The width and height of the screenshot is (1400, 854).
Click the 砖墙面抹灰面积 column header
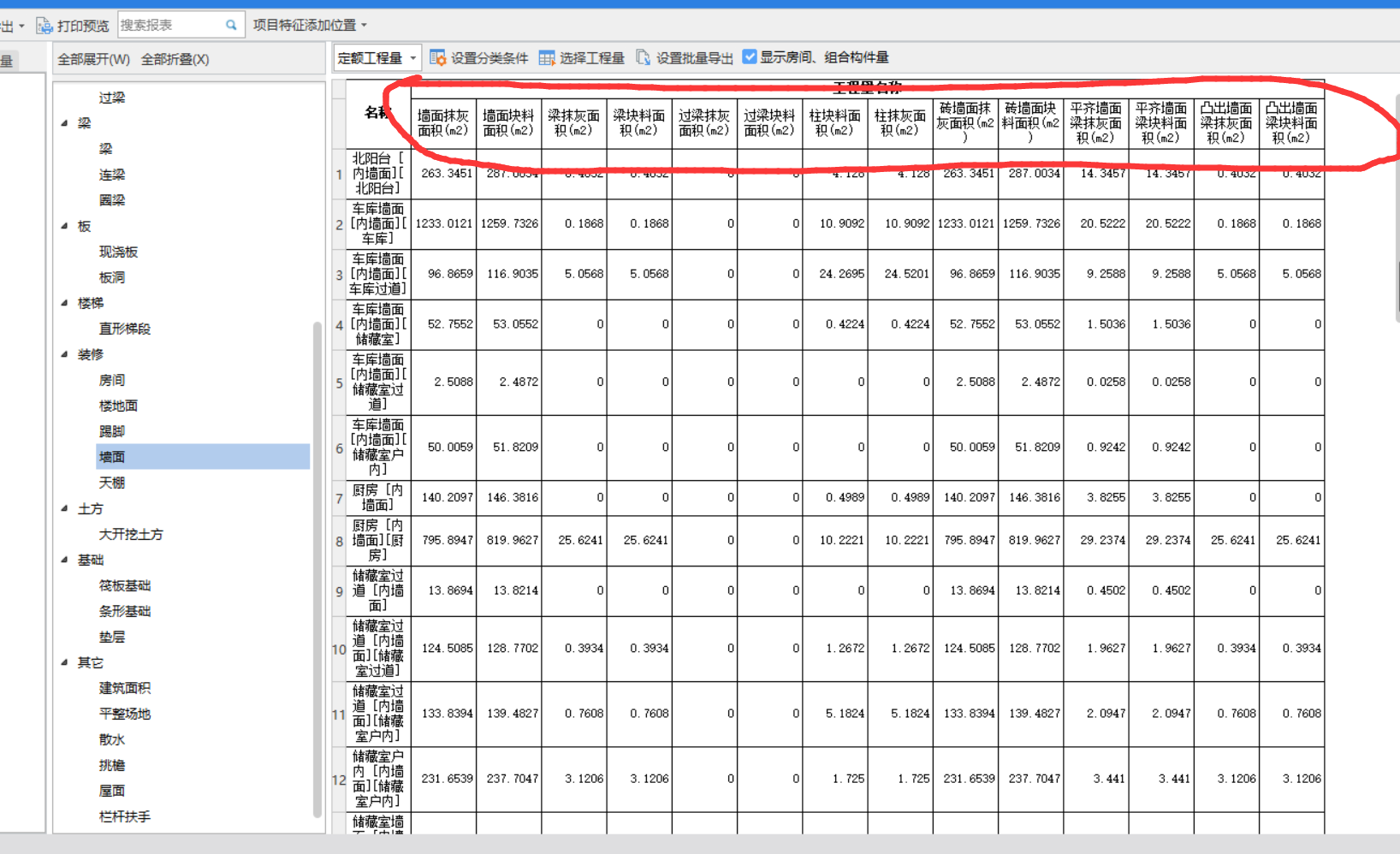pyautogui.click(x=965, y=123)
